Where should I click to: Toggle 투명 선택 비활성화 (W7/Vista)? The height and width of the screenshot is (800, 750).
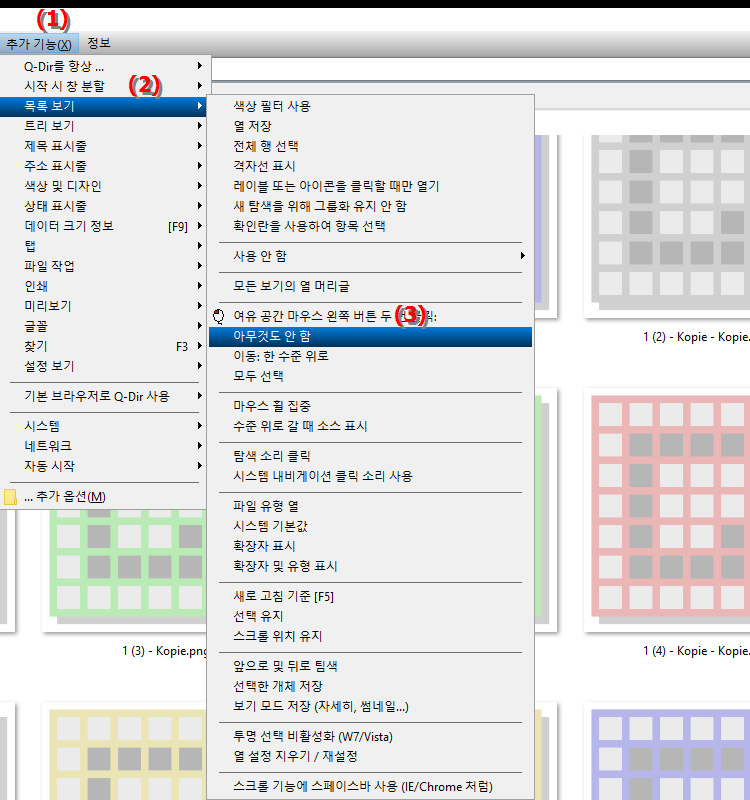tap(370, 736)
